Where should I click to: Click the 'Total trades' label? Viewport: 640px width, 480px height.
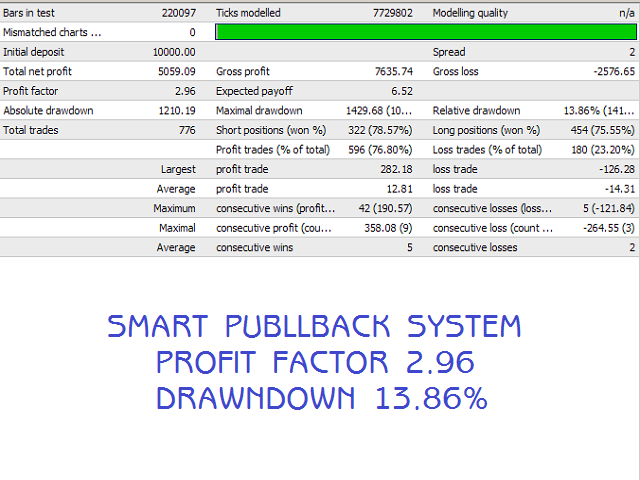(31, 130)
